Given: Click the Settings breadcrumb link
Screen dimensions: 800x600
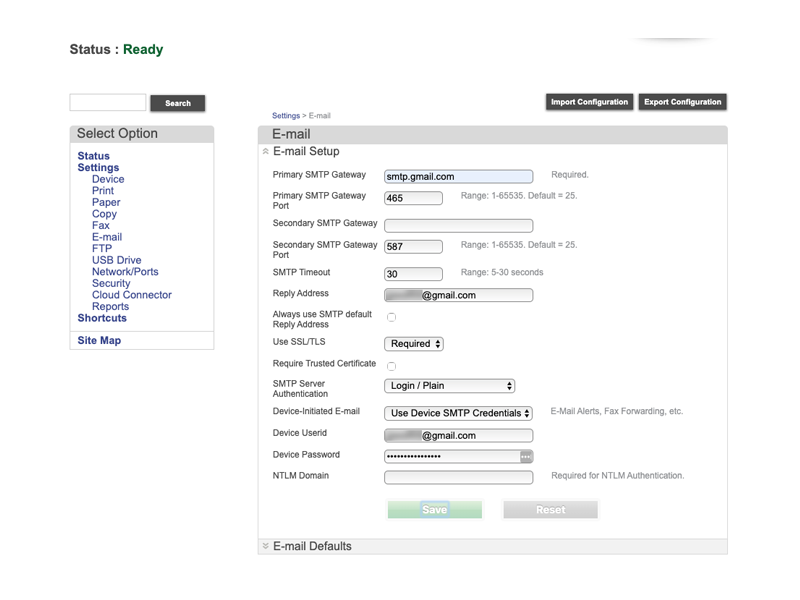Looking at the screenshot, I should [x=285, y=116].
